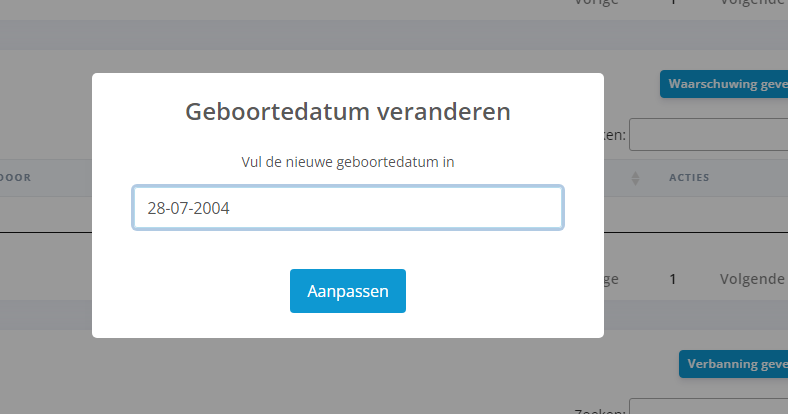Viewport: 788px width, 414px height.
Task: Click the text Vul de nieuwe geboortedatum in
Action: pyautogui.click(x=347, y=161)
